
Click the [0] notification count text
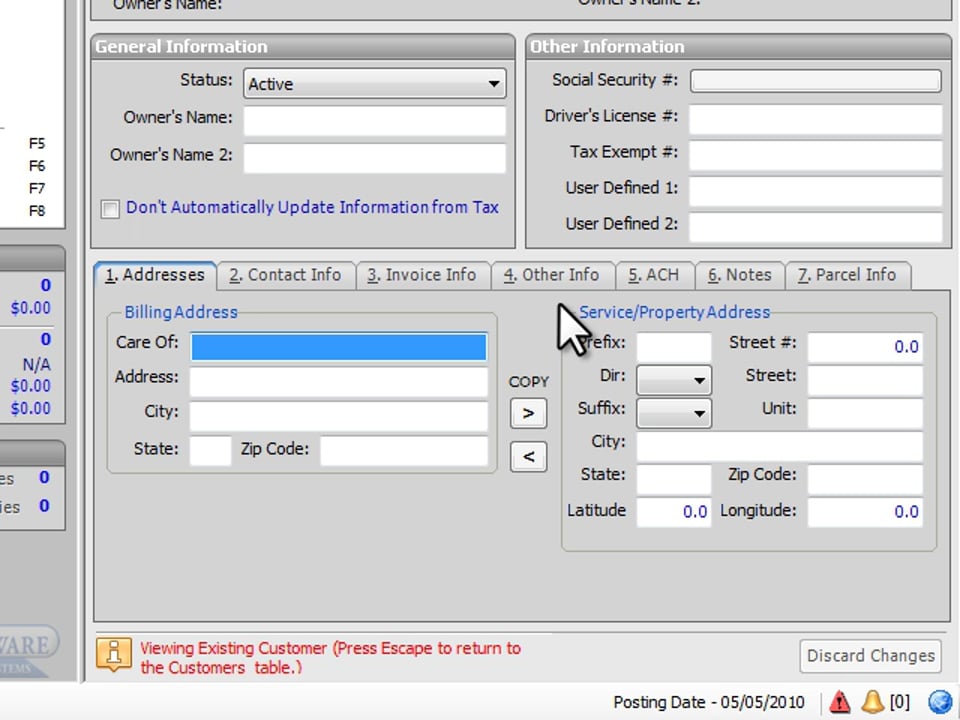899,702
